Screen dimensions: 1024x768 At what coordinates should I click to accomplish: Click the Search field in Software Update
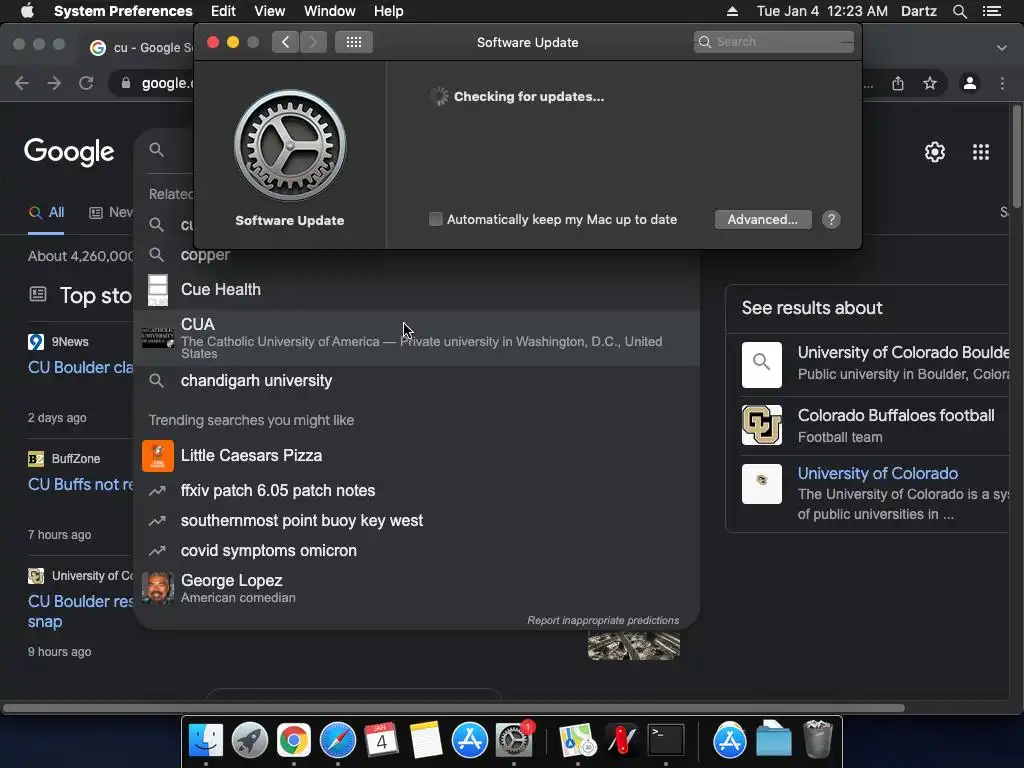[774, 42]
